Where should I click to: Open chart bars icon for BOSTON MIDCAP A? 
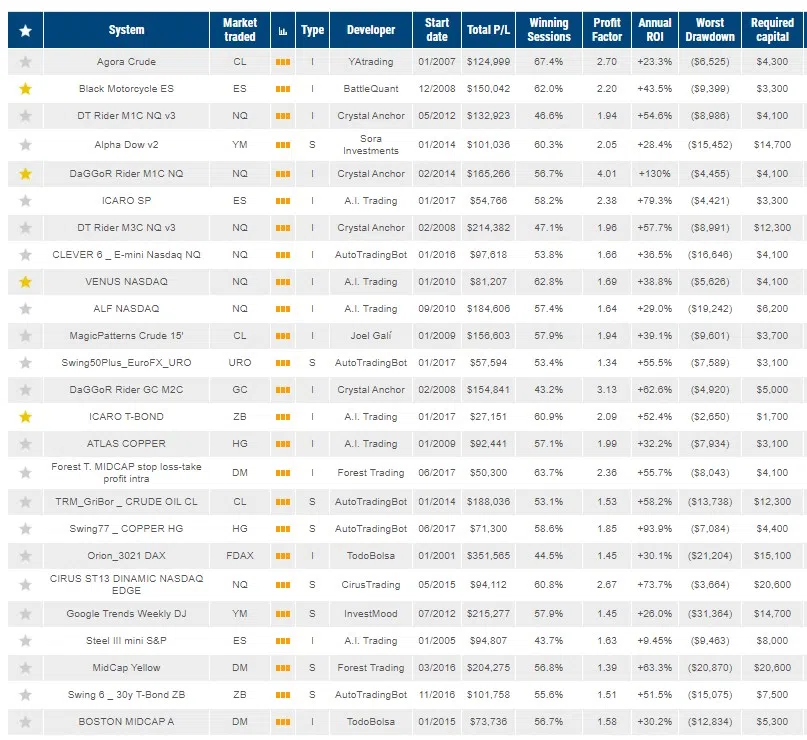[x=283, y=722]
